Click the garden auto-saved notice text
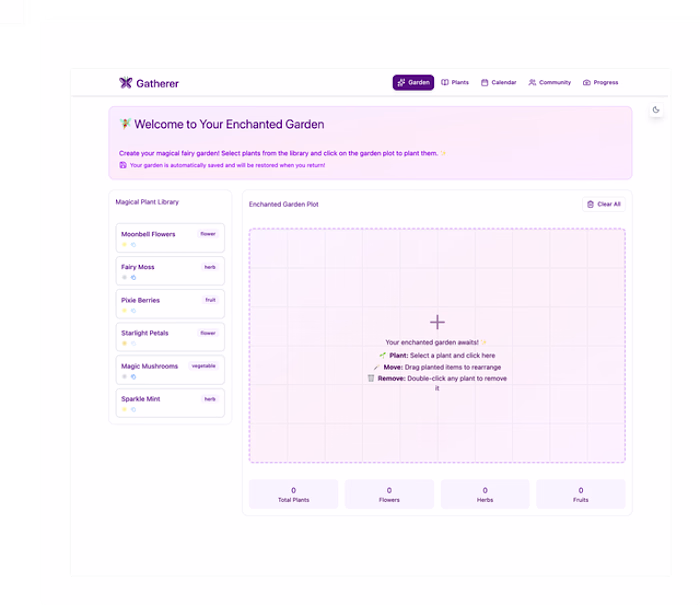700x605 pixels. (x=227, y=165)
